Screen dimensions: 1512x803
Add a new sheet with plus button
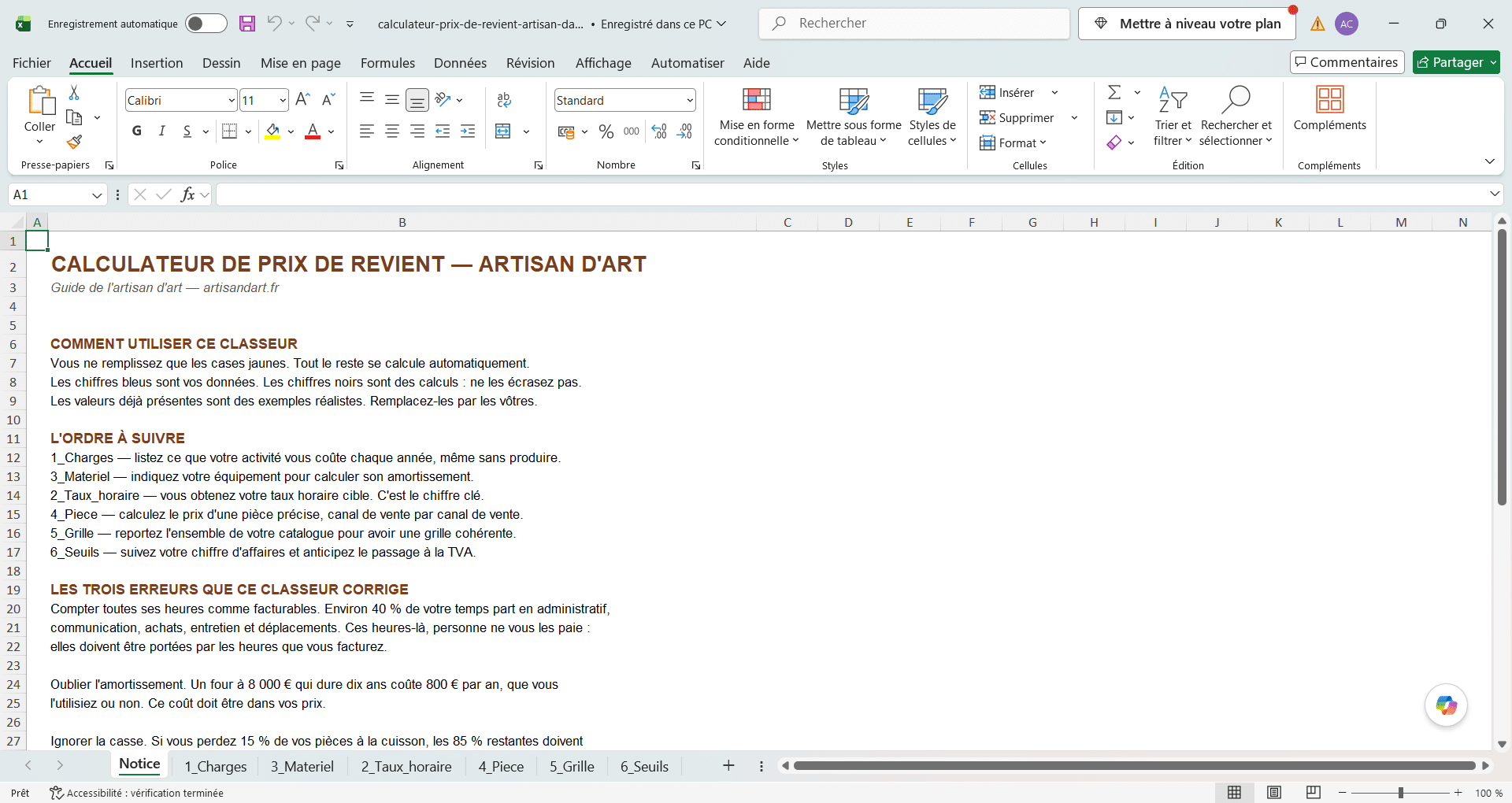click(x=728, y=765)
